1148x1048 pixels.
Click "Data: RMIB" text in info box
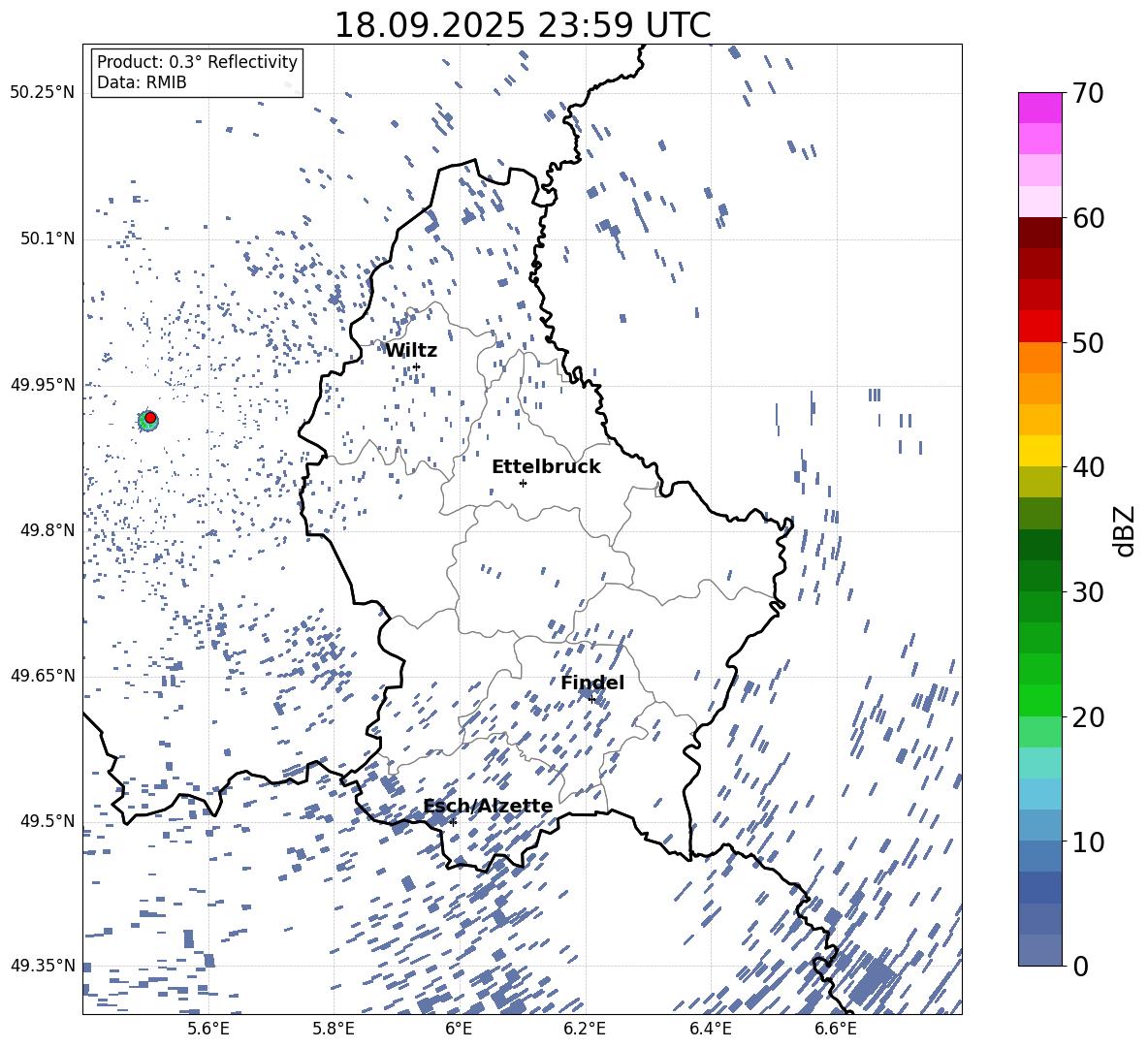[x=142, y=82]
